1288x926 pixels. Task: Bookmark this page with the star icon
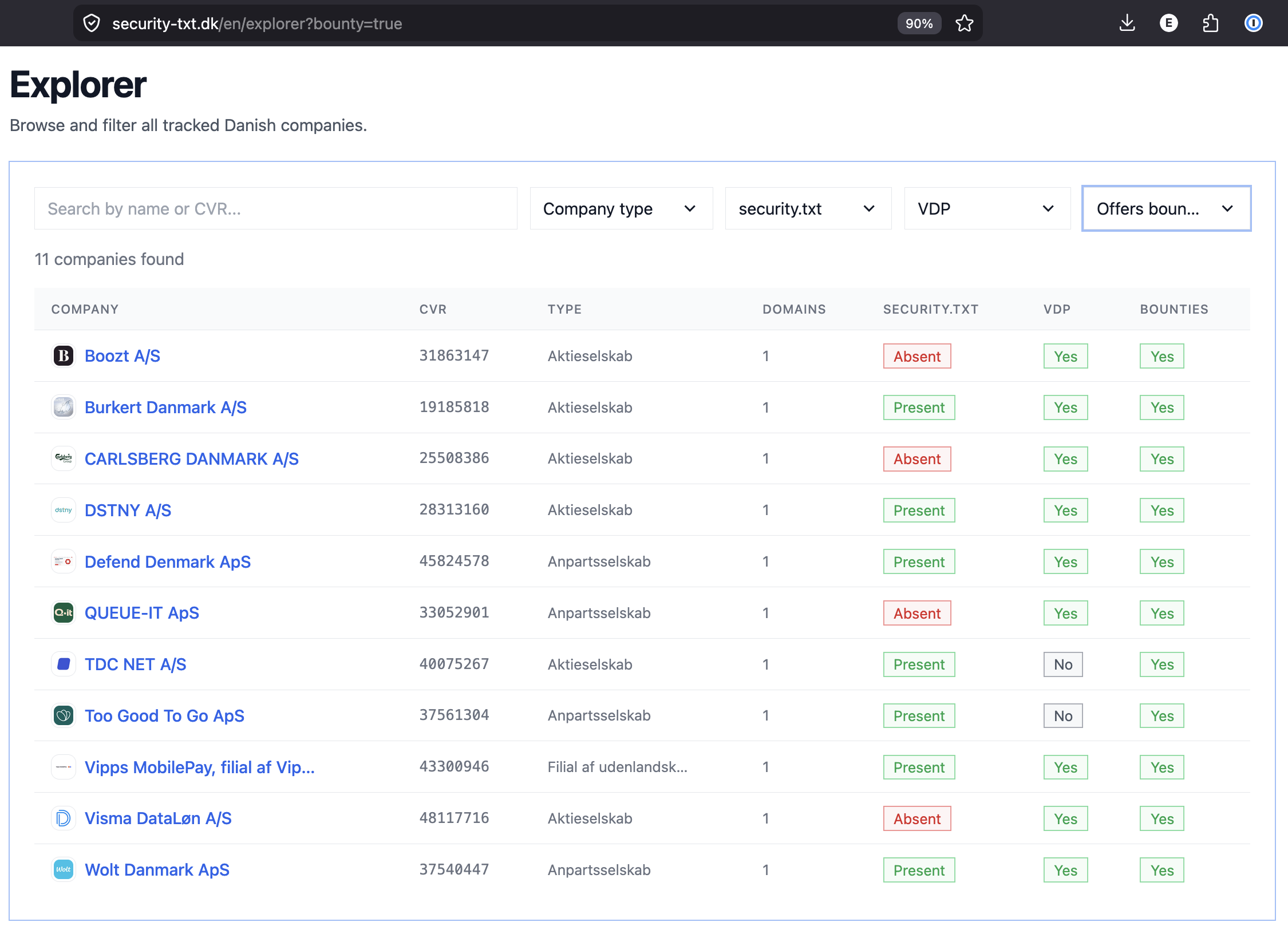(965, 23)
